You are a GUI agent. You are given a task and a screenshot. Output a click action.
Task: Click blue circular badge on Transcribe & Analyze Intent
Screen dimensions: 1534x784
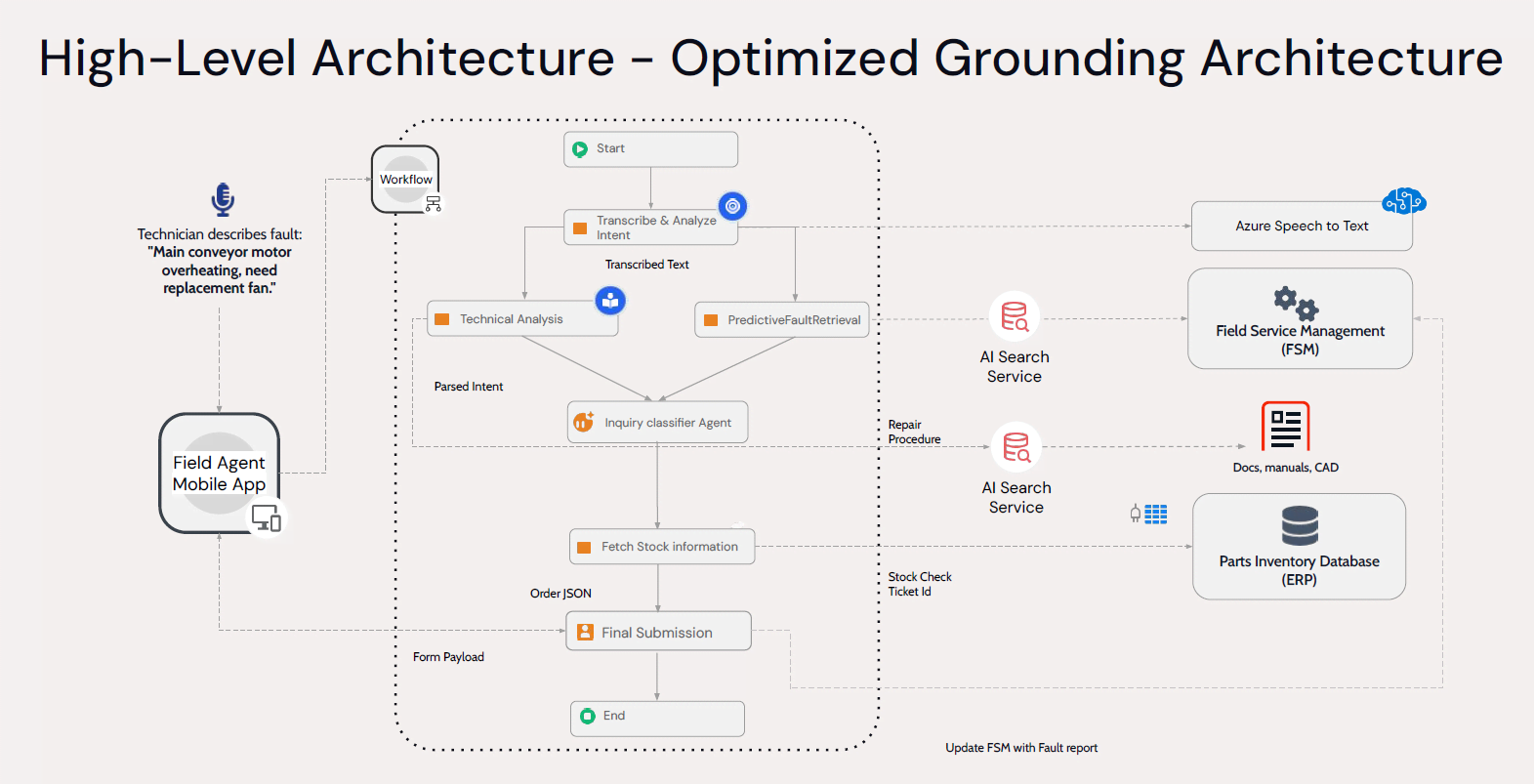(732, 206)
